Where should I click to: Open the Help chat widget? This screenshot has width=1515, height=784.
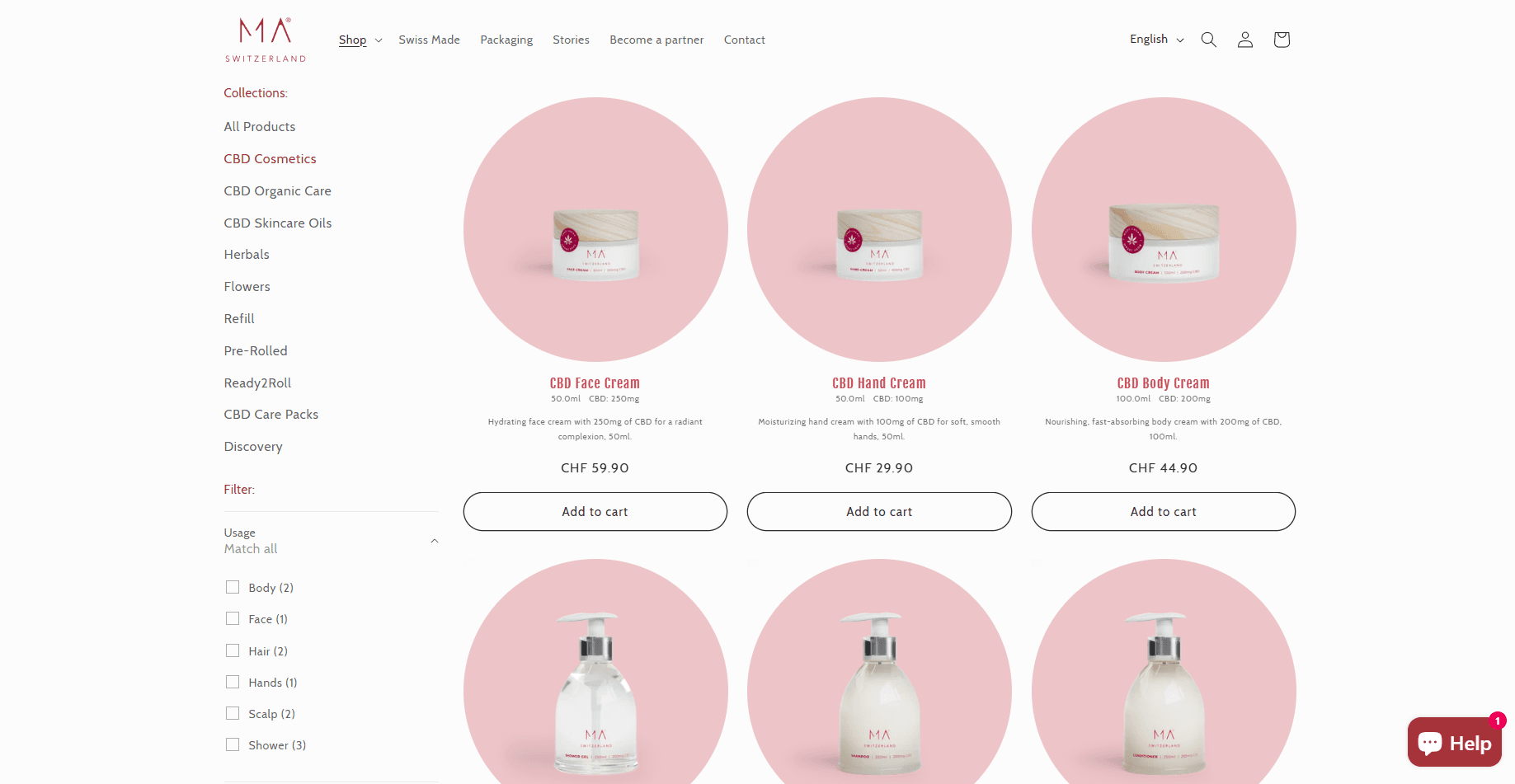point(1454,742)
